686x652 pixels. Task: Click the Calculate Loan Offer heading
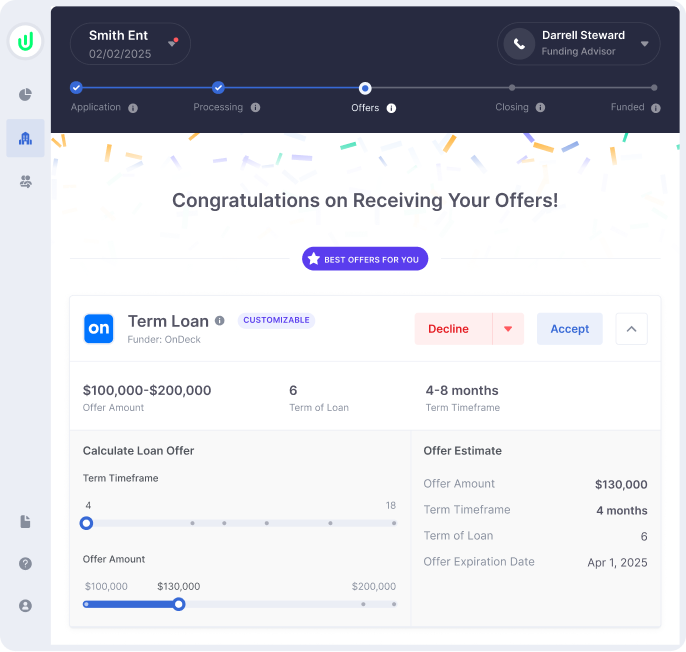[x=138, y=451]
